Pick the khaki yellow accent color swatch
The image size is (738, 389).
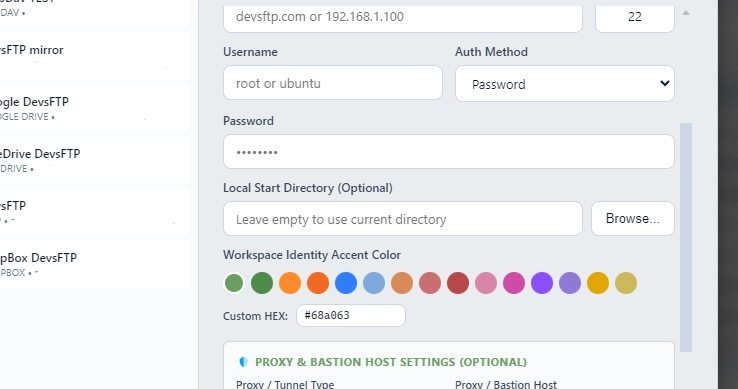(626, 283)
